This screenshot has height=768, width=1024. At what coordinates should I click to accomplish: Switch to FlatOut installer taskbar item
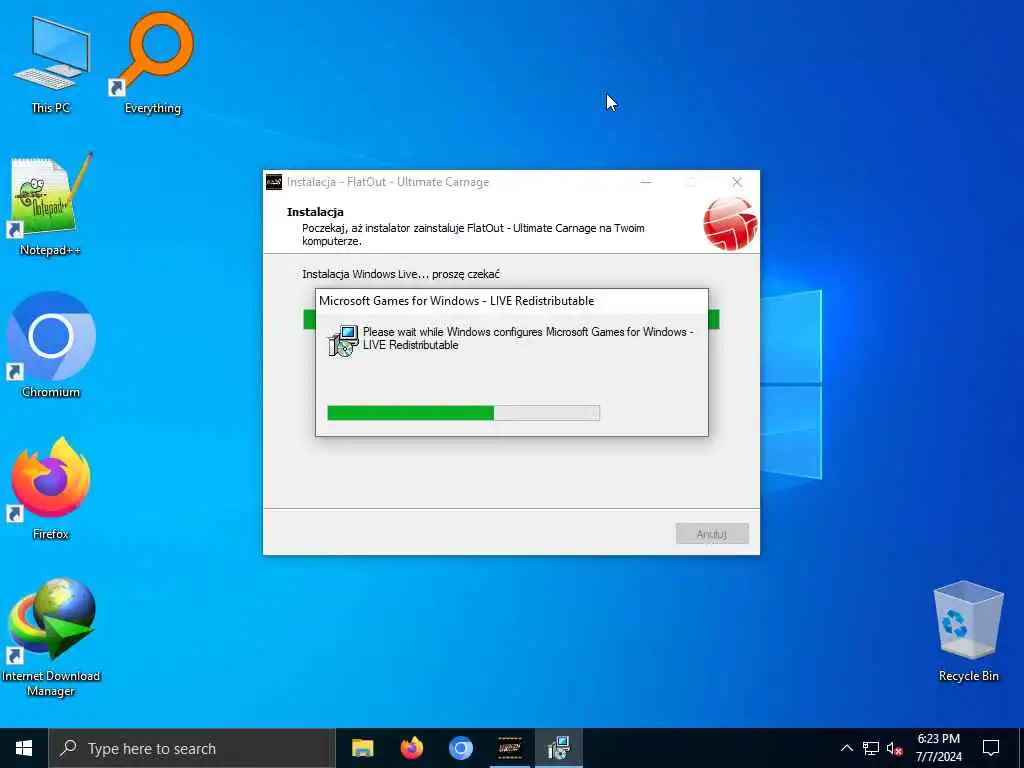tap(509, 748)
